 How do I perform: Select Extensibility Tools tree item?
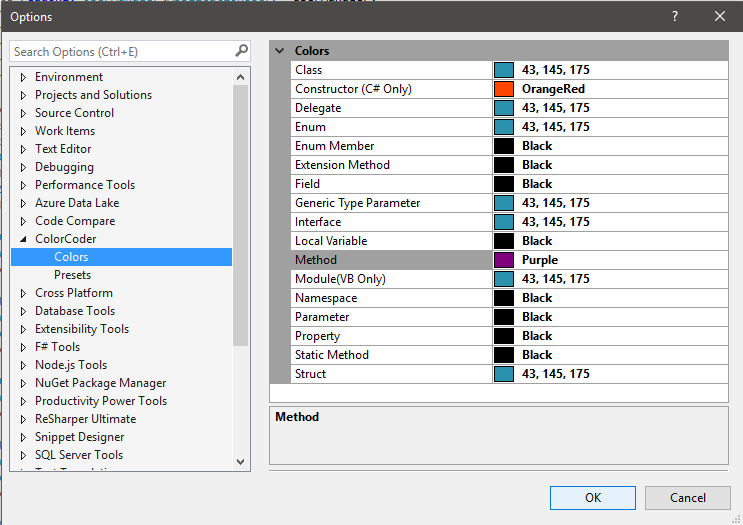point(82,329)
